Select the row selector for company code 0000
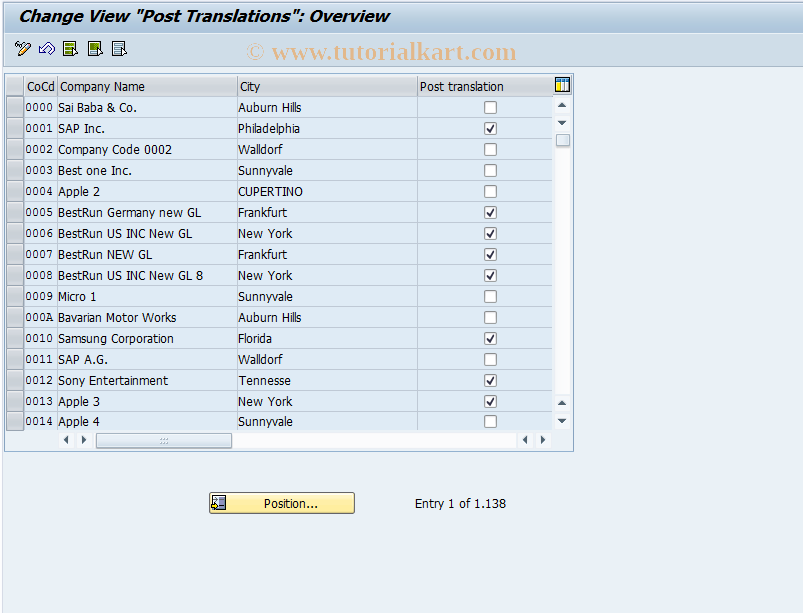Screen dimensions: 803x613 pyautogui.click(x=15, y=108)
